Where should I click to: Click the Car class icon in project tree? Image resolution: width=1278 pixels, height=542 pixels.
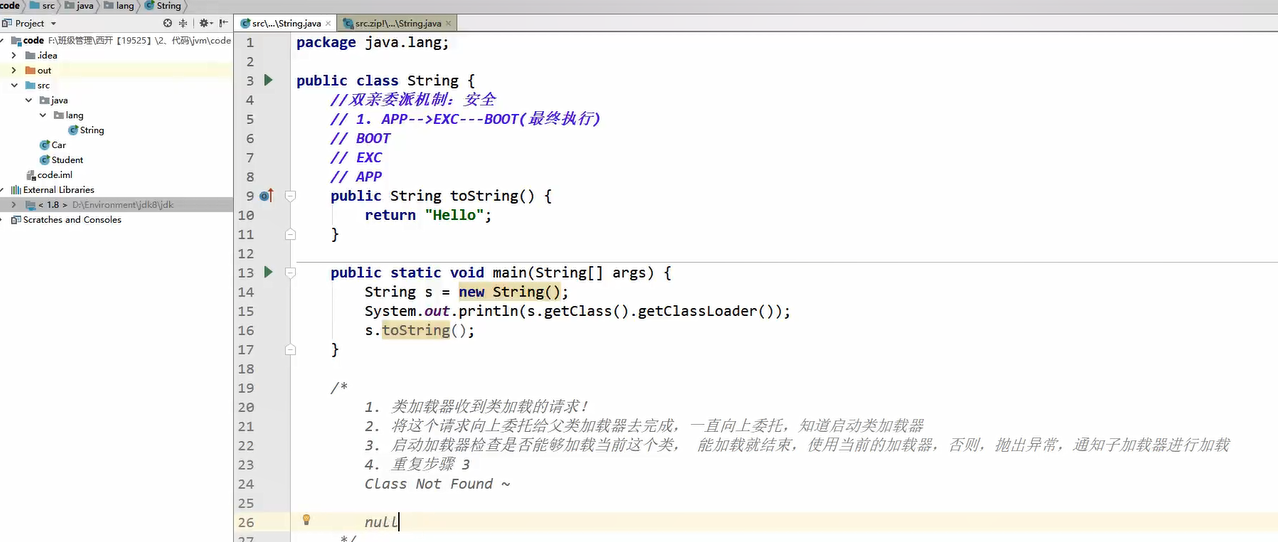coord(45,145)
